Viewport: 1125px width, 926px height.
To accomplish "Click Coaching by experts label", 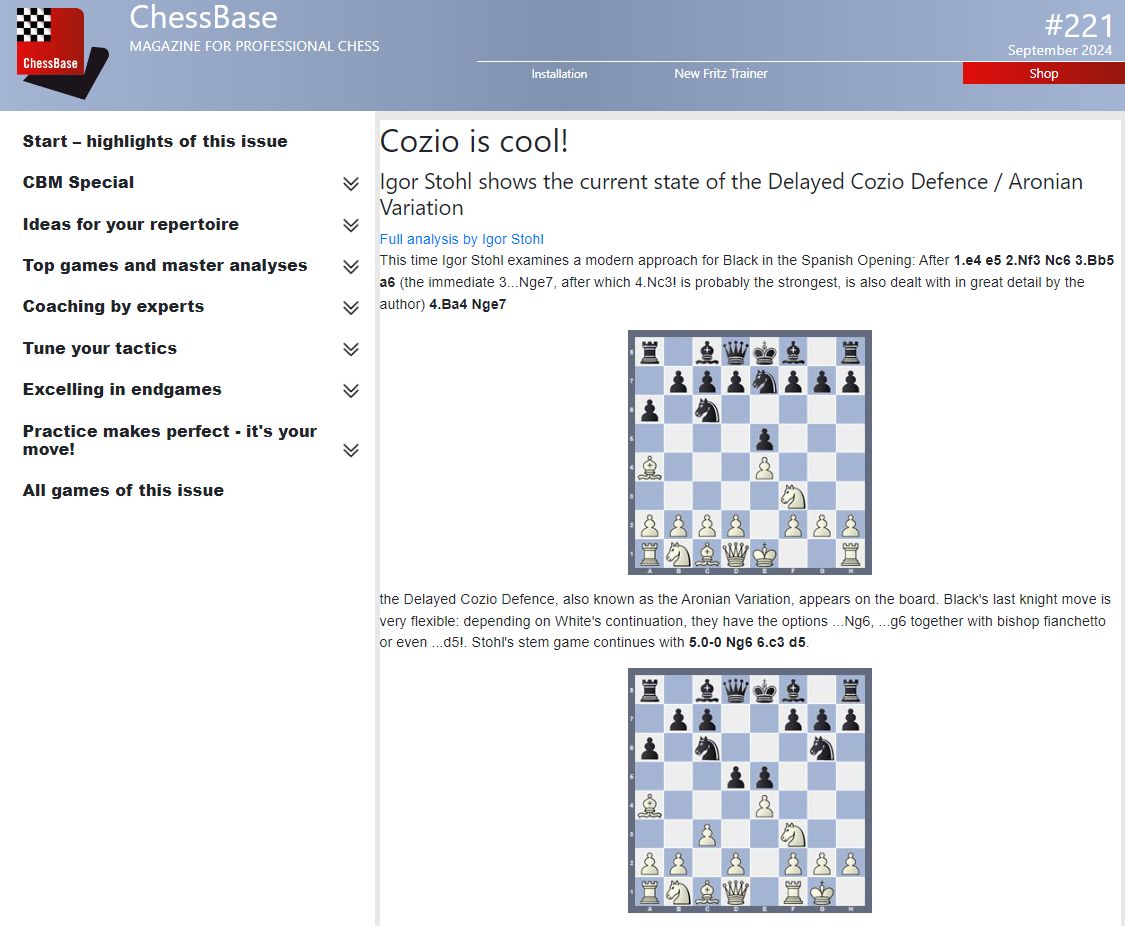I will click(113, 306).
